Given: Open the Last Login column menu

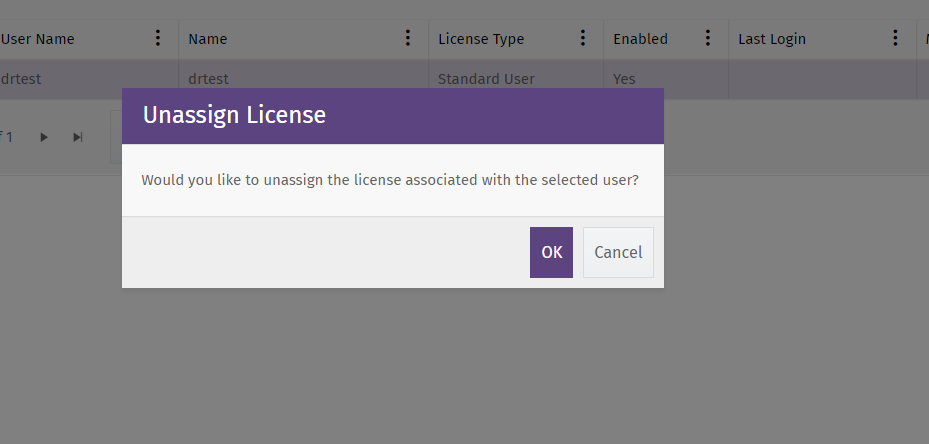Looking at the screenshot, I should (895, 39).
